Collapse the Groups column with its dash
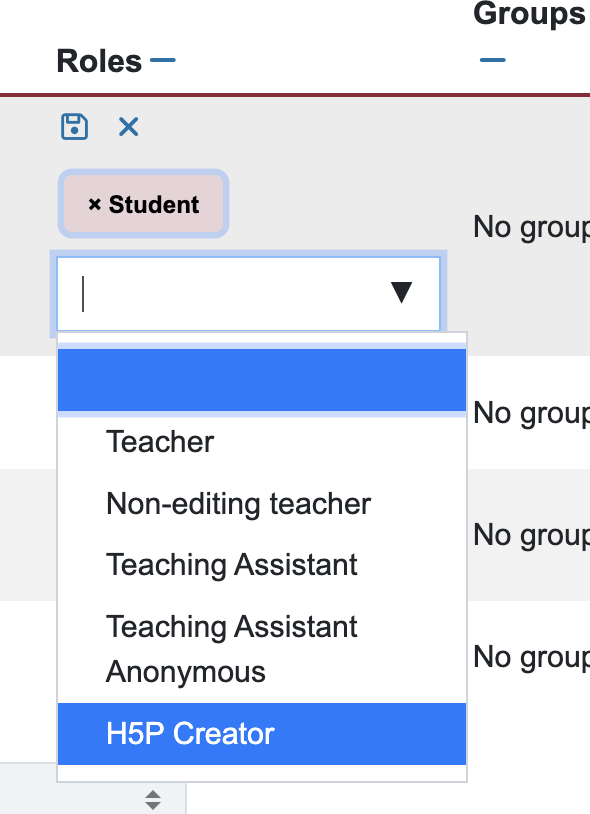The height and width of the screenshot is (814, 590). (x=492, y=60)
